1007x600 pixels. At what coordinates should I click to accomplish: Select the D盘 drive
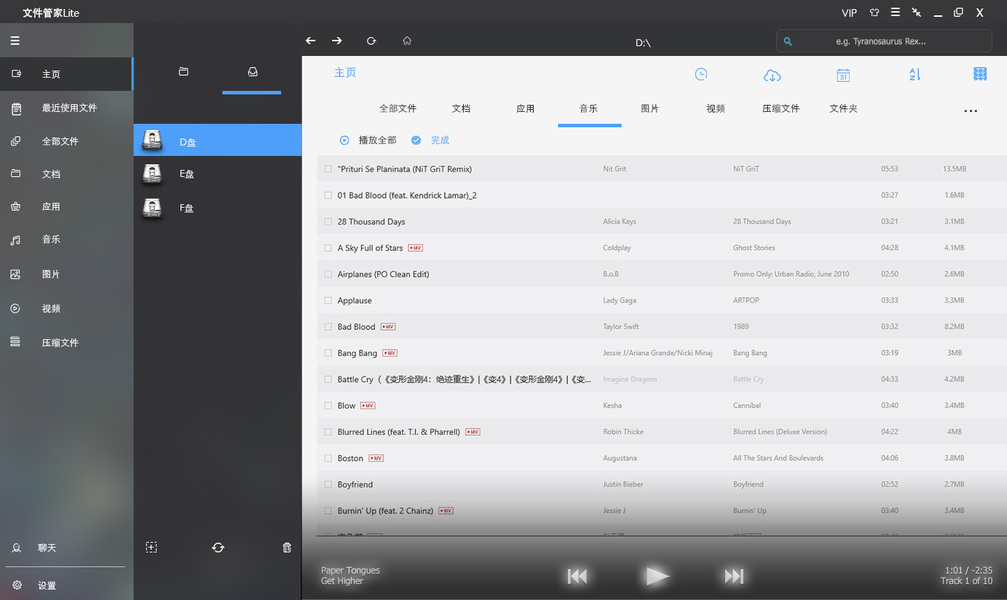click(218, 140)
